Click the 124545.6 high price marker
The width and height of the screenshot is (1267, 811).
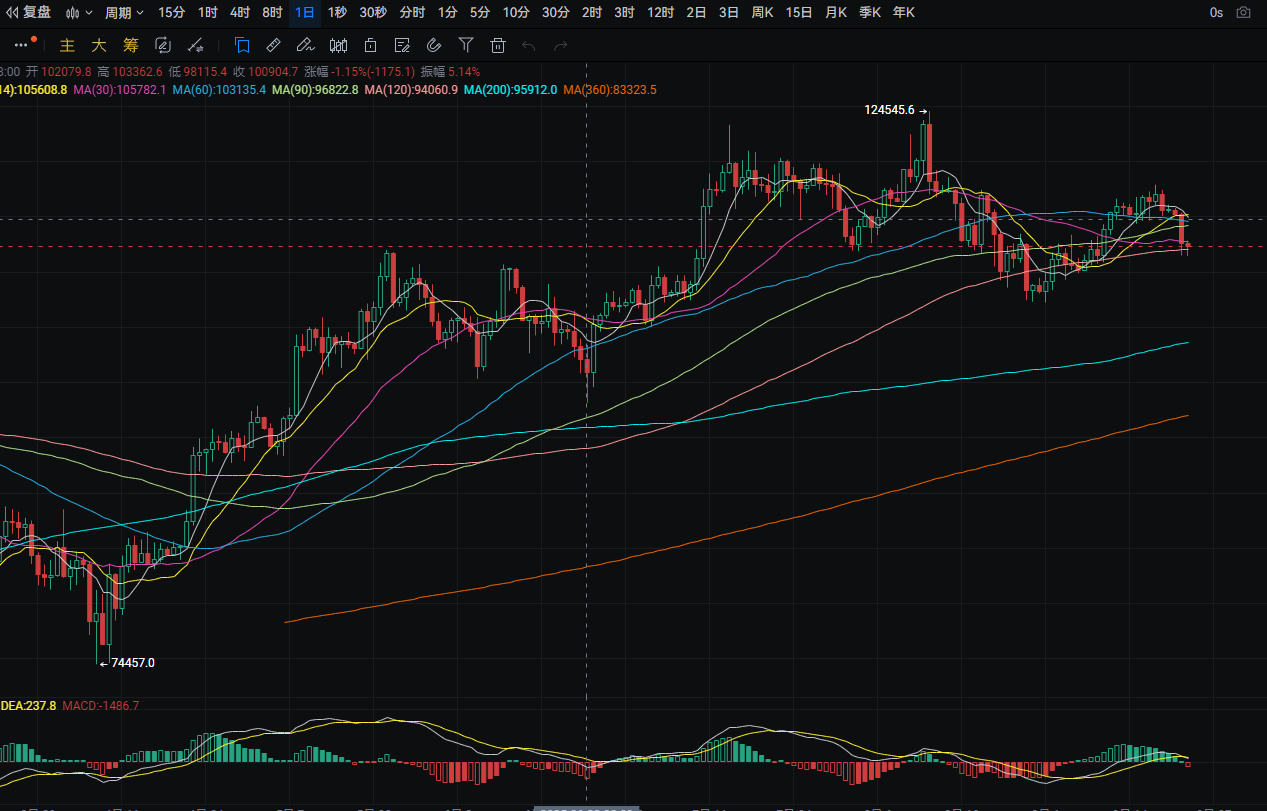(x=890, y=110)
